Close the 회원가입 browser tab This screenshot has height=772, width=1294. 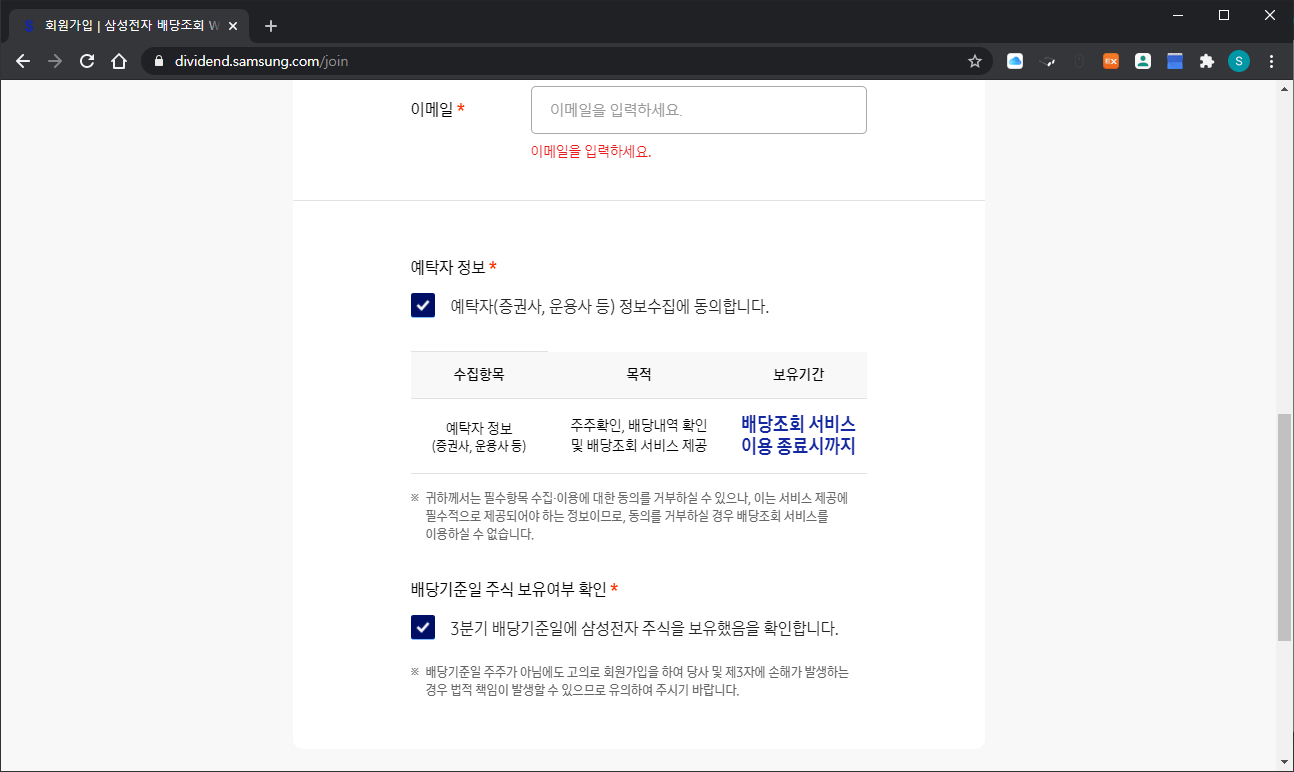[x=233, y=26]
